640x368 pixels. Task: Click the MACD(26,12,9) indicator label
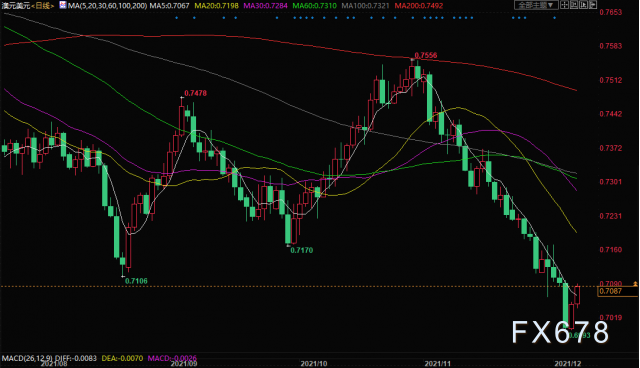[x=27, y=358]
